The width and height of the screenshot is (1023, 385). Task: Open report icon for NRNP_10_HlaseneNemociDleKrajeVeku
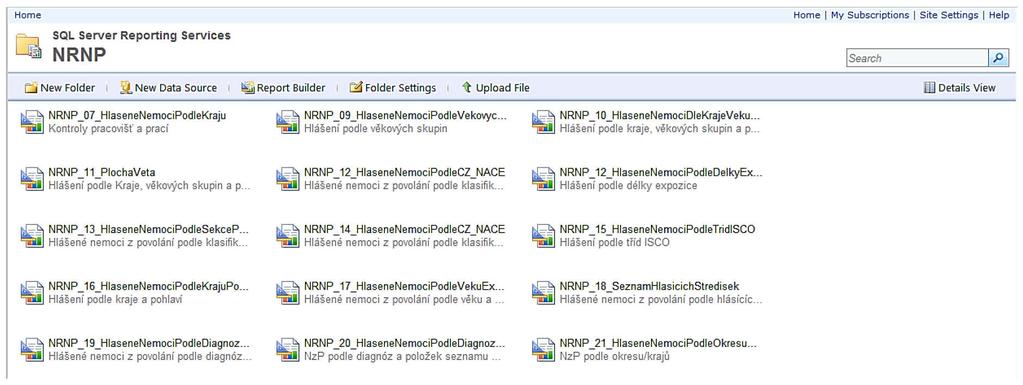coord(543,122)
